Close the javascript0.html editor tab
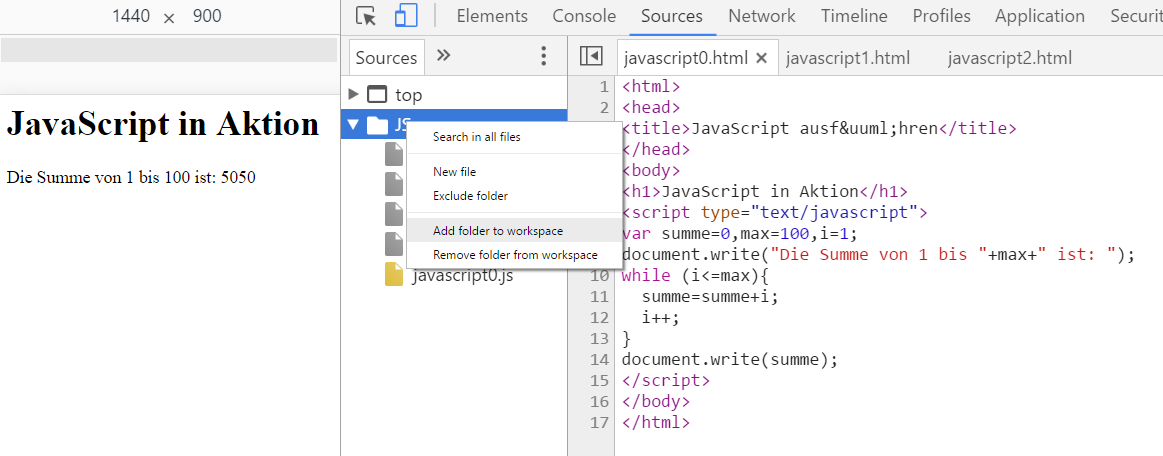This screenshot has height=456, width=1163. click(761, 58)
